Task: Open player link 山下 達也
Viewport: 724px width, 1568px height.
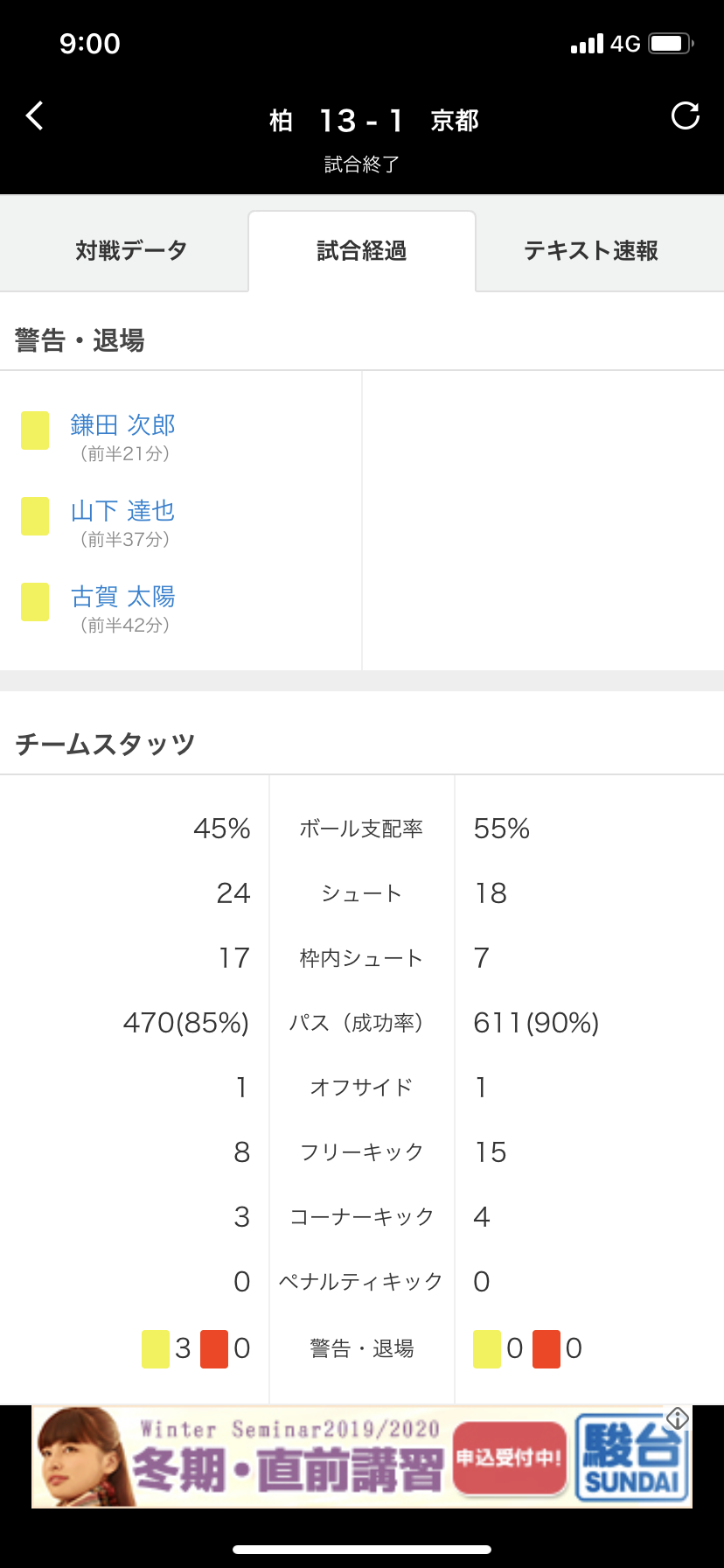Action: pyautogui.click(x=123, y=511)
